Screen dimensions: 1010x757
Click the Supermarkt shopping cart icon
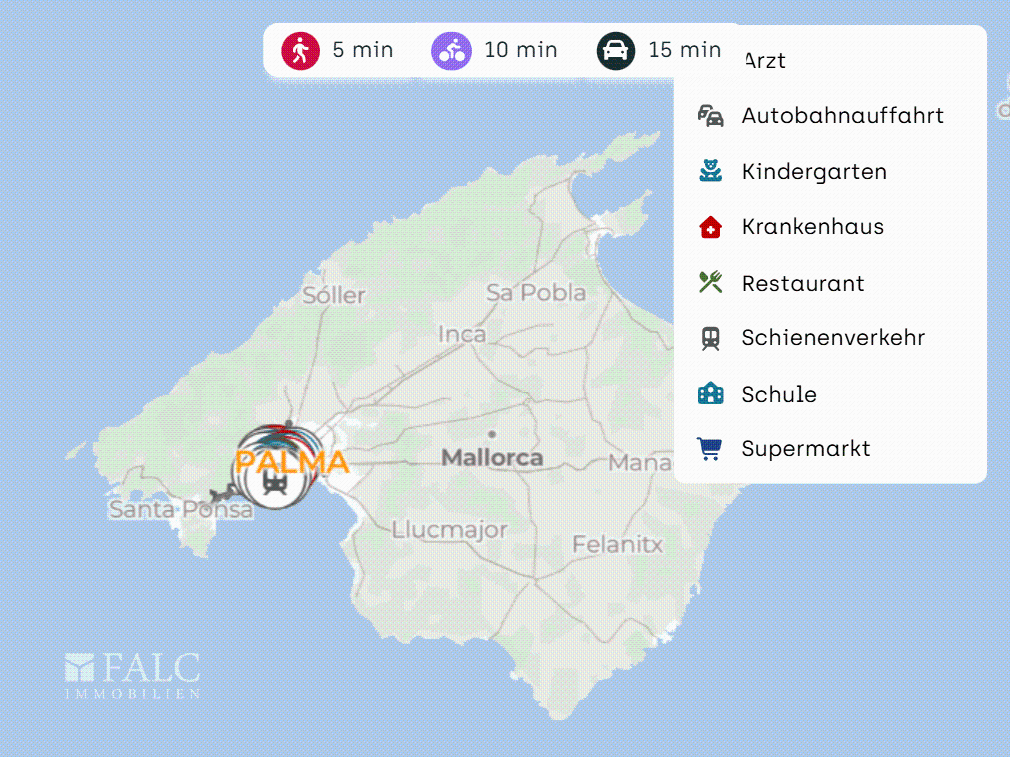(x=710, y=448)
